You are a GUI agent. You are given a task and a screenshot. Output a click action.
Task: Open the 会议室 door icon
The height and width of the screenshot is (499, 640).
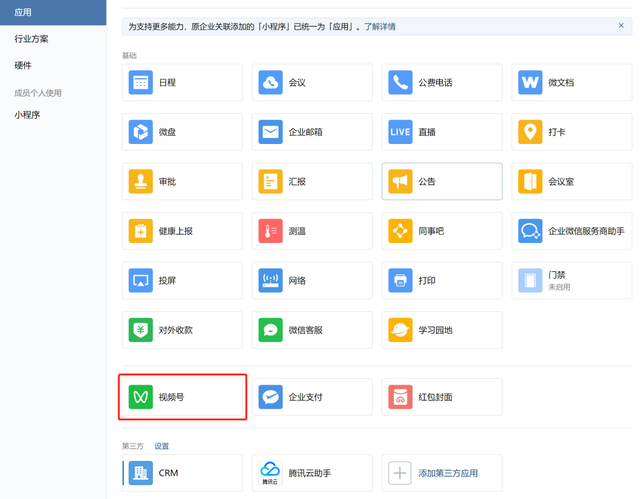pos(530,181)
